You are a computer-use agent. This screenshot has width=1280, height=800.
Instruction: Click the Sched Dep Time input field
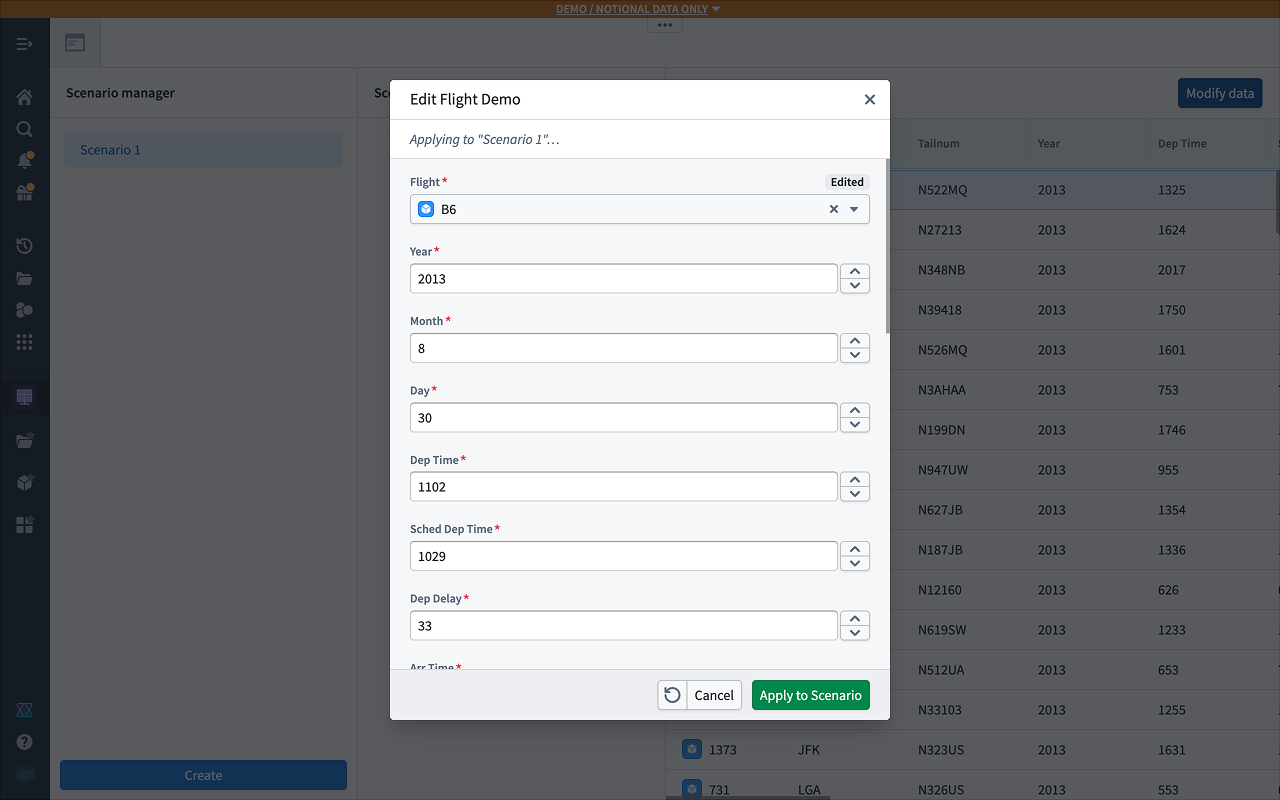623,556
